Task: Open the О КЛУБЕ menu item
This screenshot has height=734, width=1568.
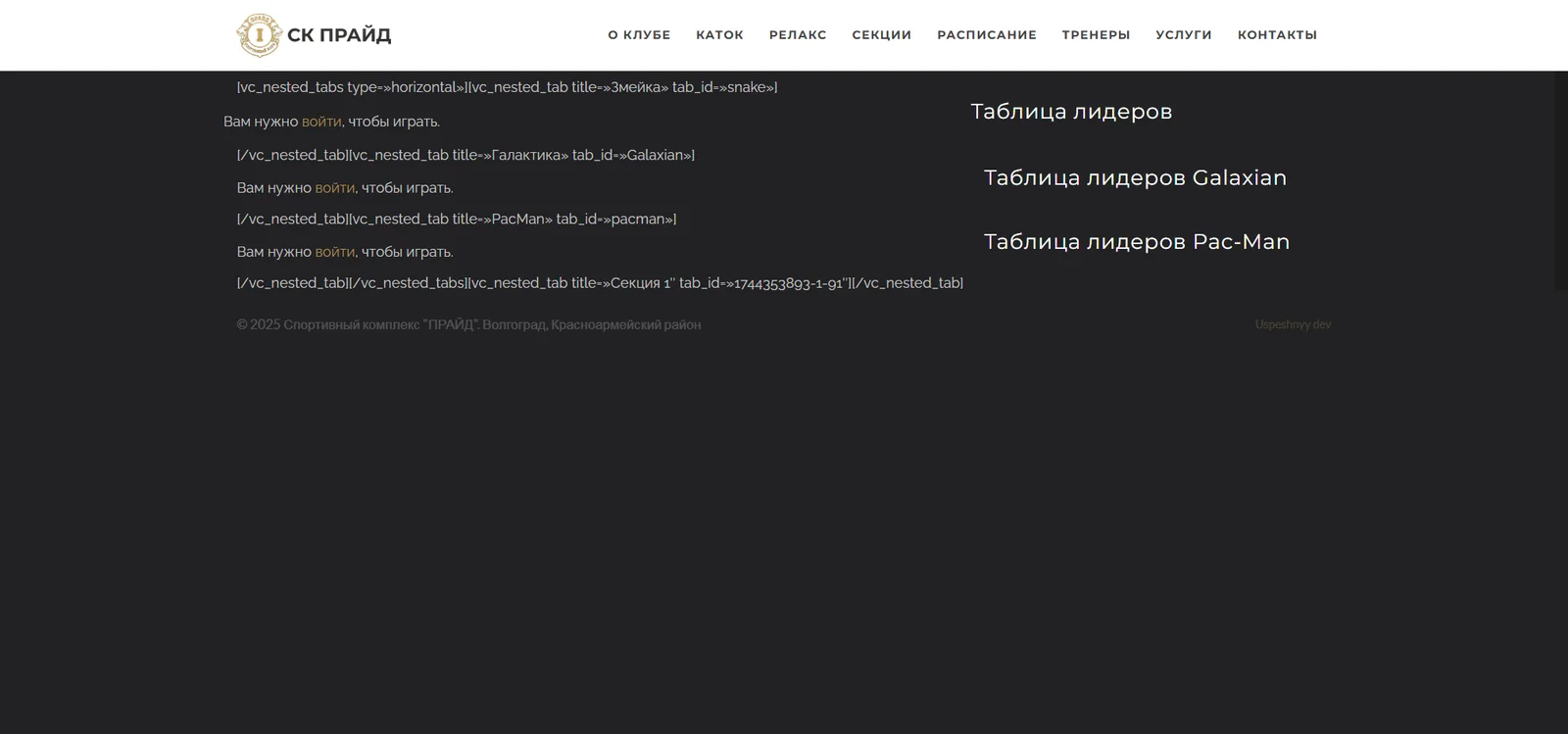Action: 639,35
